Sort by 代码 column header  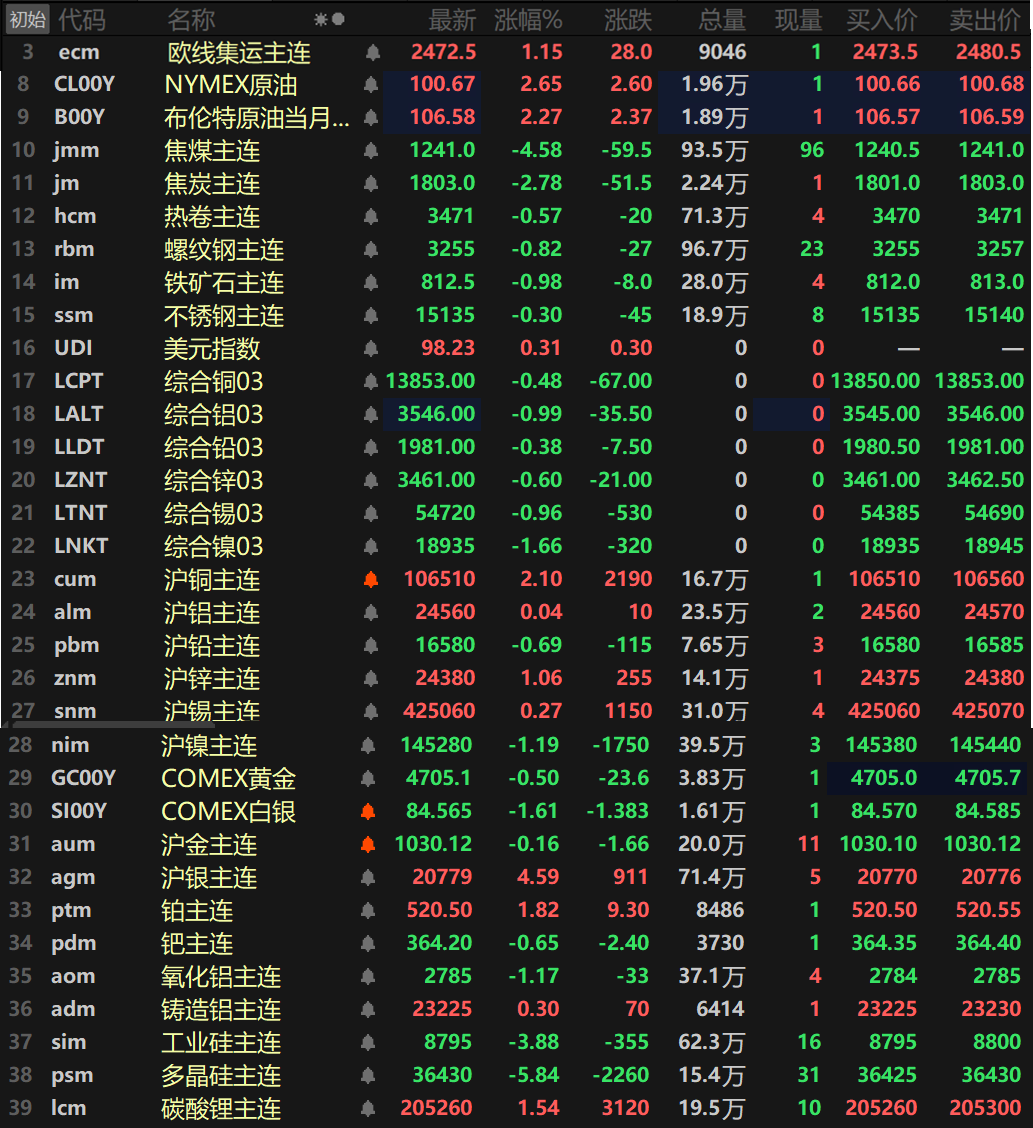(81, 20)
